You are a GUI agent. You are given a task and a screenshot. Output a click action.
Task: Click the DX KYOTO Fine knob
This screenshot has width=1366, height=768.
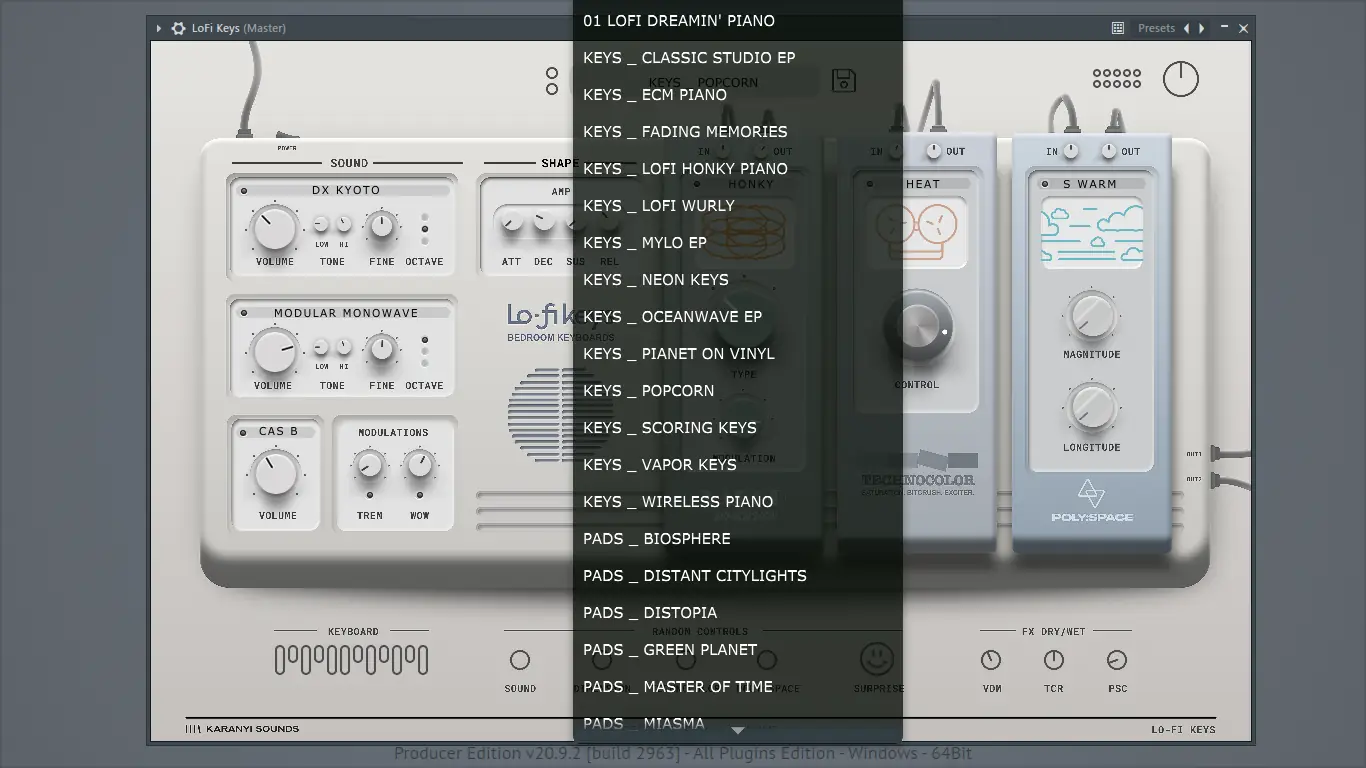382,227
